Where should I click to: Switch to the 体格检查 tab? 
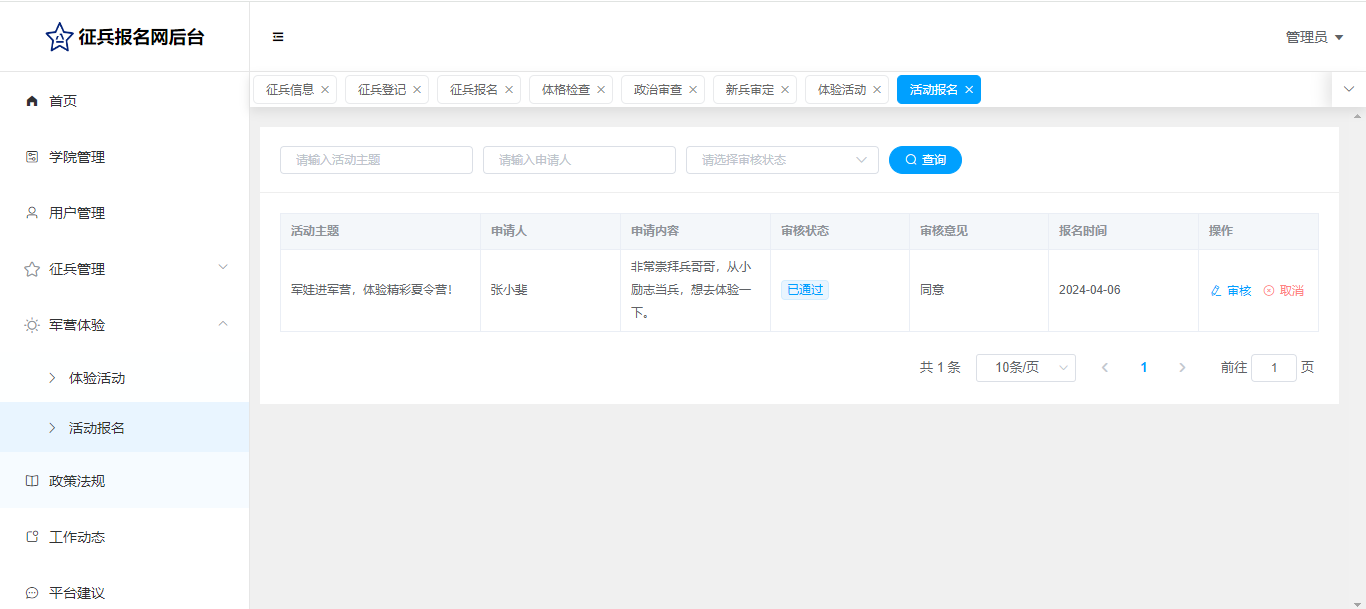pos(565,90)
